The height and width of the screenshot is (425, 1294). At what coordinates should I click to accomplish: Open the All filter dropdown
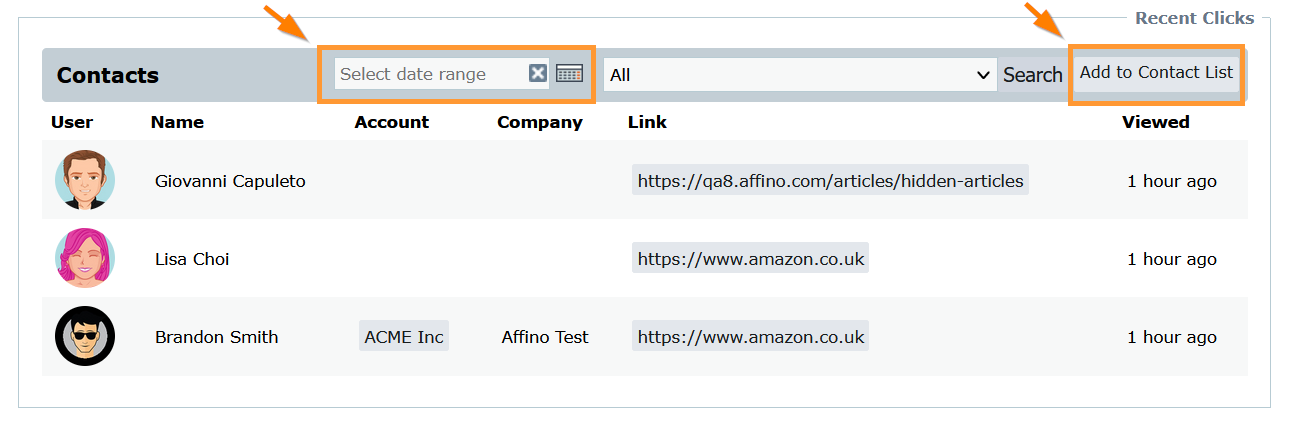799,75
